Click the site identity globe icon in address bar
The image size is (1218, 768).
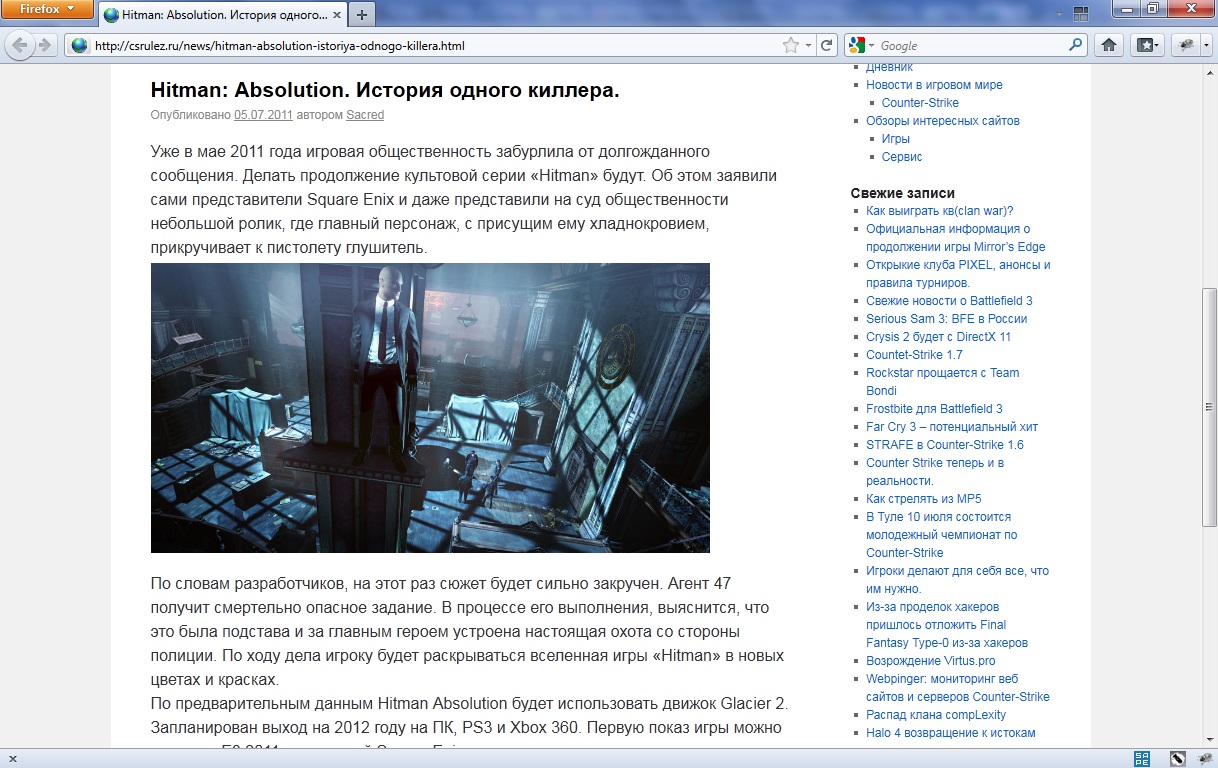(80, 46)
